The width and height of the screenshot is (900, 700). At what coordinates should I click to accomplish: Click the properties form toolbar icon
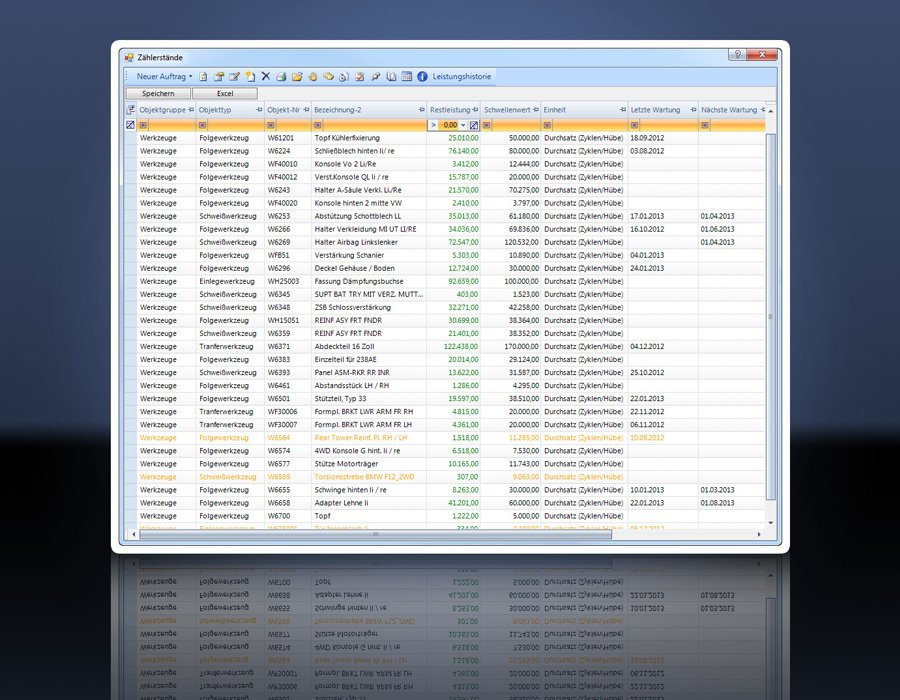point(219,76)
